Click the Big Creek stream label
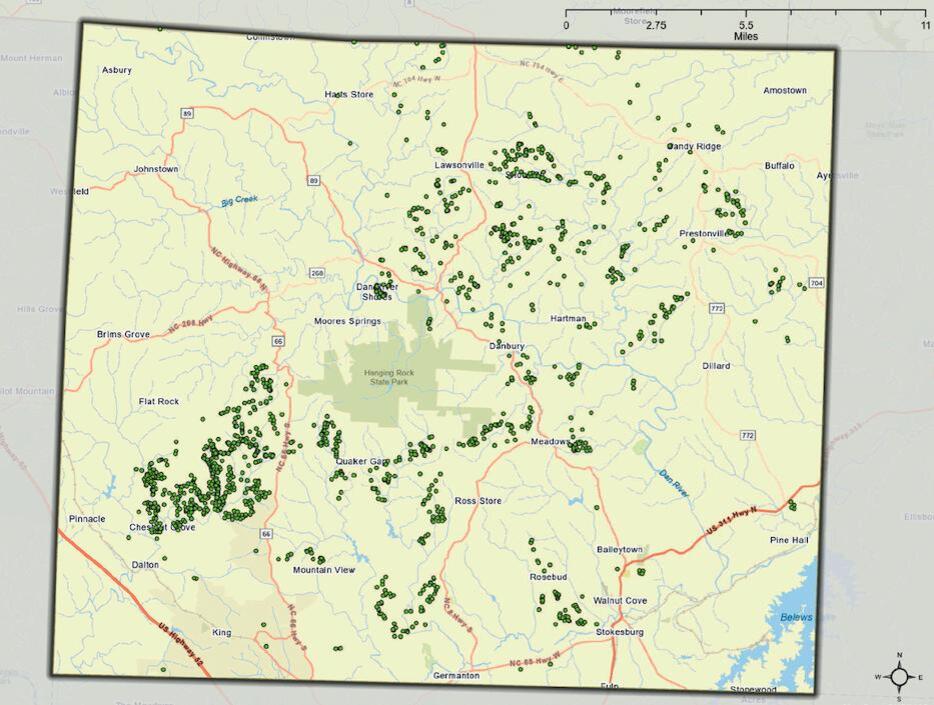The width and height of the screenshot is (934, 705). click(239, 201)
